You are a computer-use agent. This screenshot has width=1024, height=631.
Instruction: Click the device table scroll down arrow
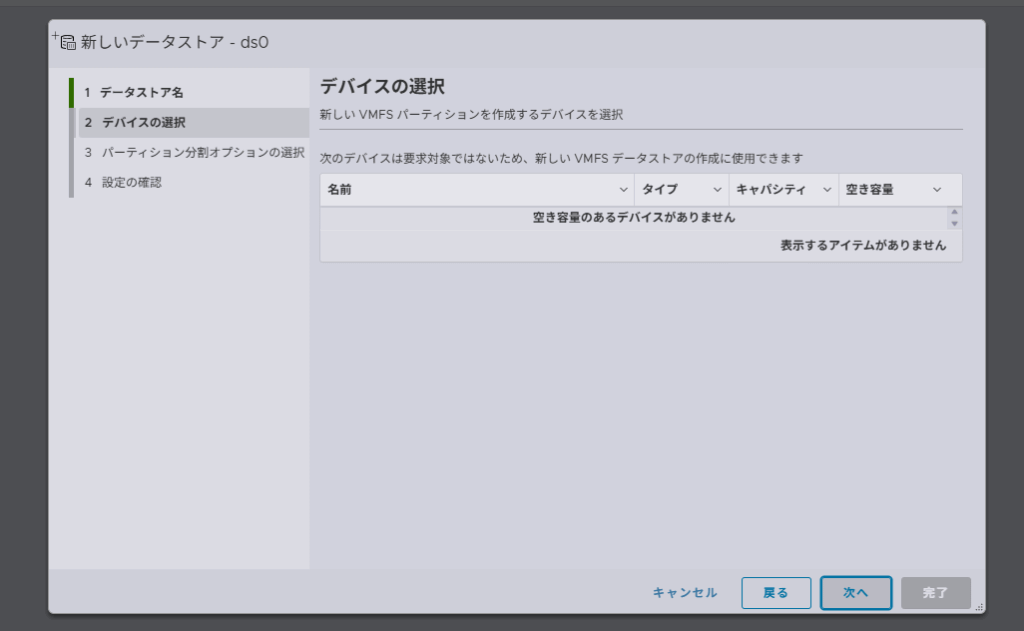[x=954, y=224]
